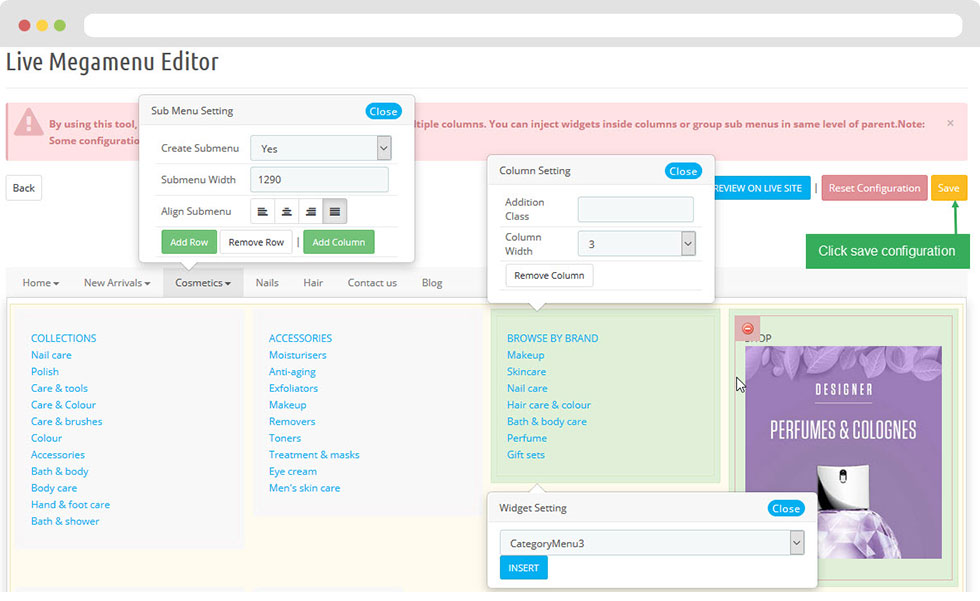Click the Skincare link under Browse by Brand
The height and width of the screenshot is (601, 980).
click(x=526, y=372)
